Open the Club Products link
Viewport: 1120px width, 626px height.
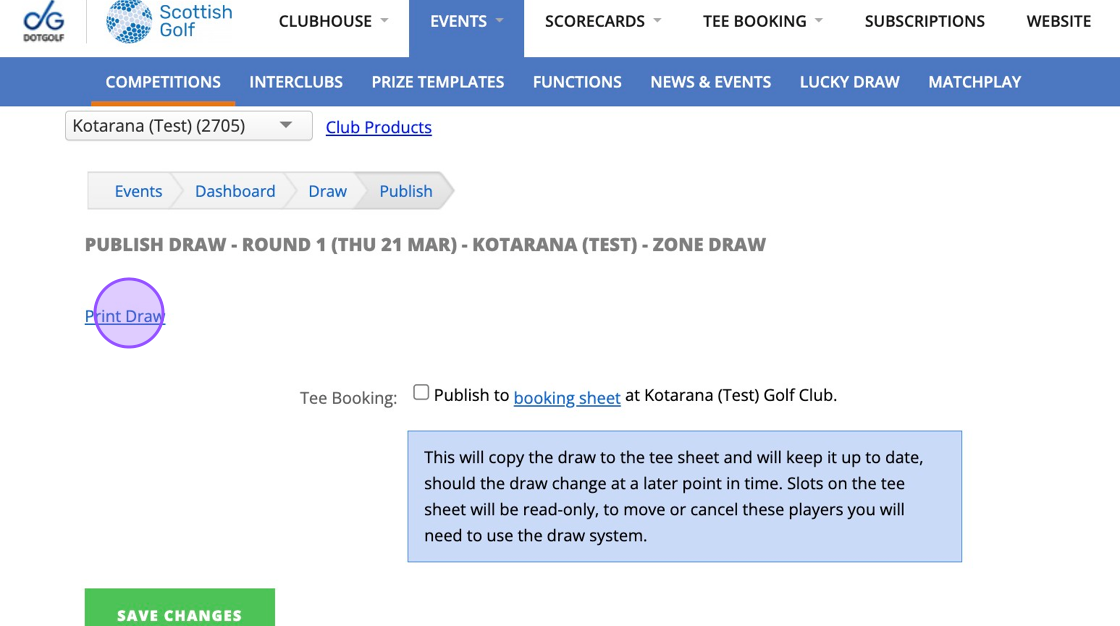pos(379,127)
